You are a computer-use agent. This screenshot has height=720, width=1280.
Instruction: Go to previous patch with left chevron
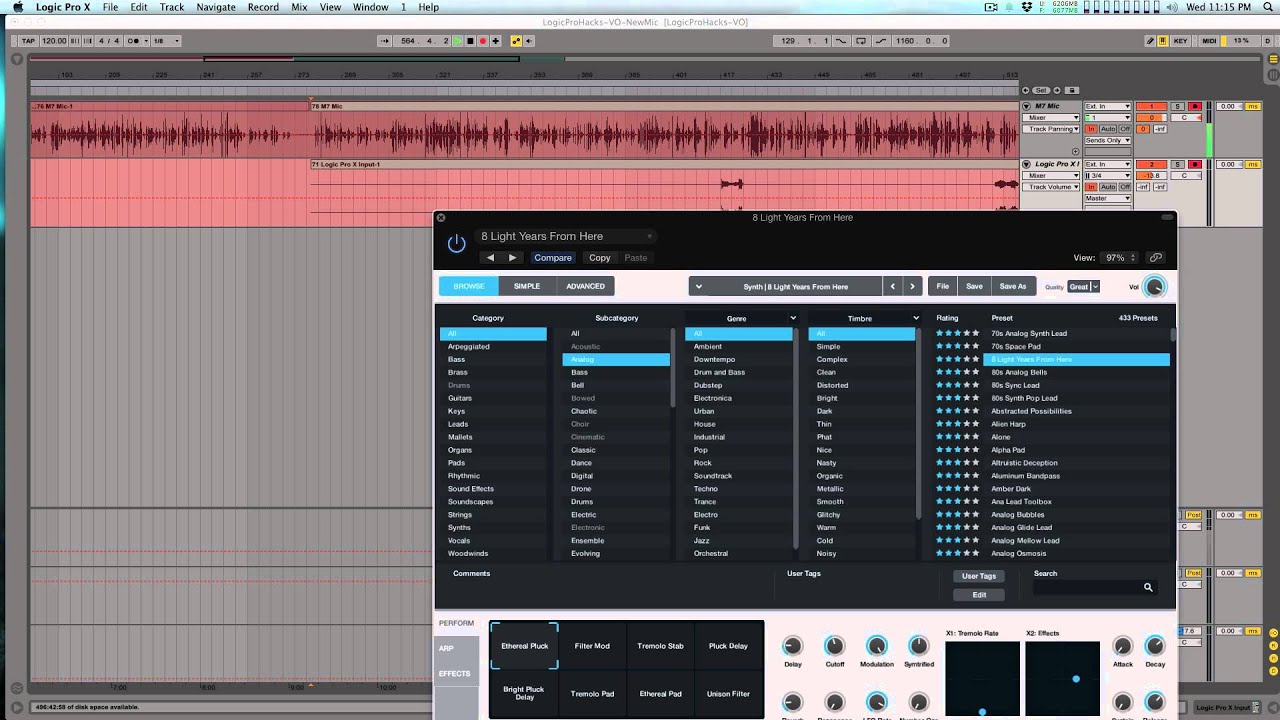pyautogui.click(x=893, y=286)
